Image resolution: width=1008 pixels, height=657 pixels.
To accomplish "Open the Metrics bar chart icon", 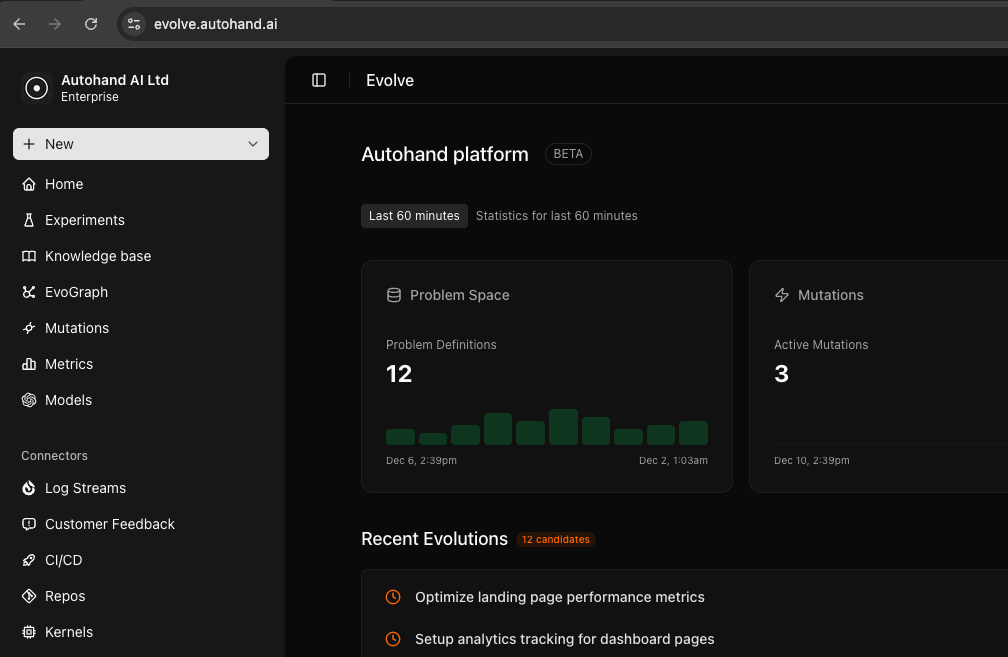I will 29,364.
